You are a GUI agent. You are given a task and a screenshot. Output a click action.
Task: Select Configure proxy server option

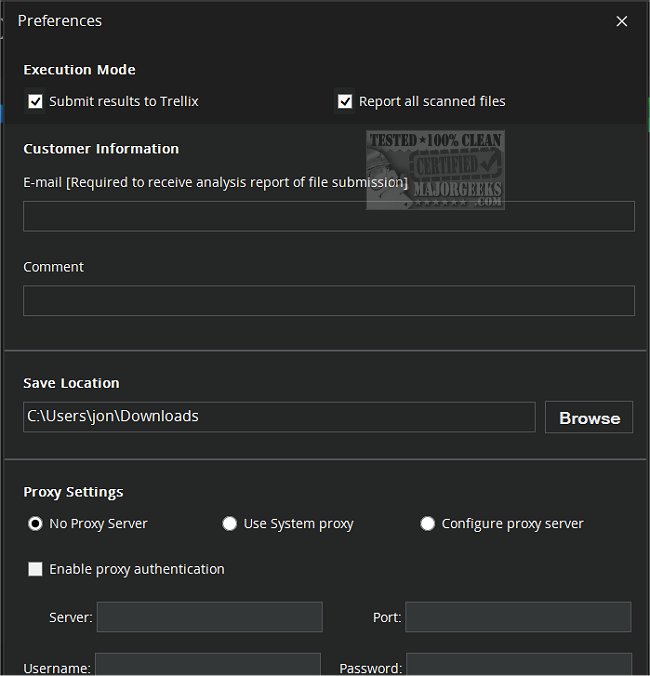[428, 523]
